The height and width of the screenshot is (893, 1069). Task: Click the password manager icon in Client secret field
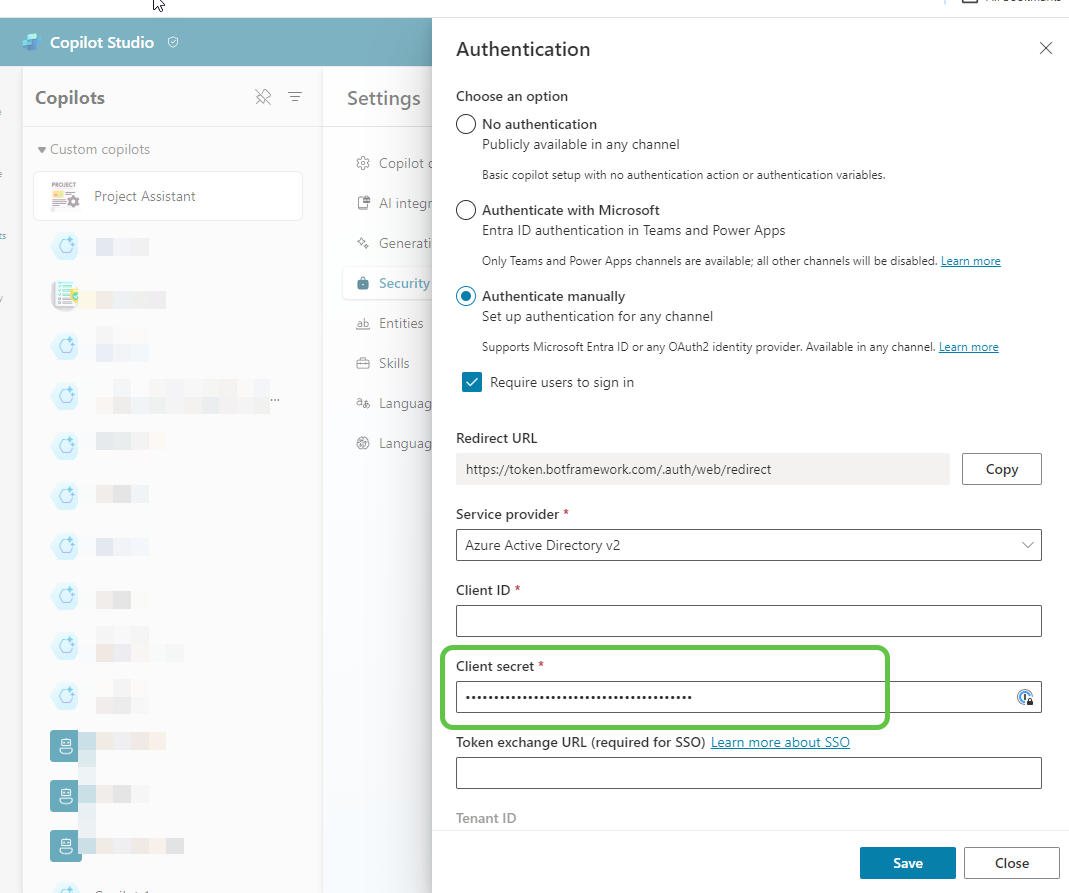click(1025, 697)
